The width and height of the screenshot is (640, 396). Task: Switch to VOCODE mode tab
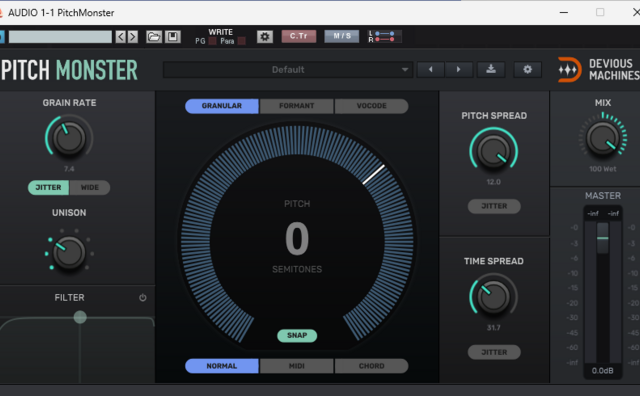[371, 106]
